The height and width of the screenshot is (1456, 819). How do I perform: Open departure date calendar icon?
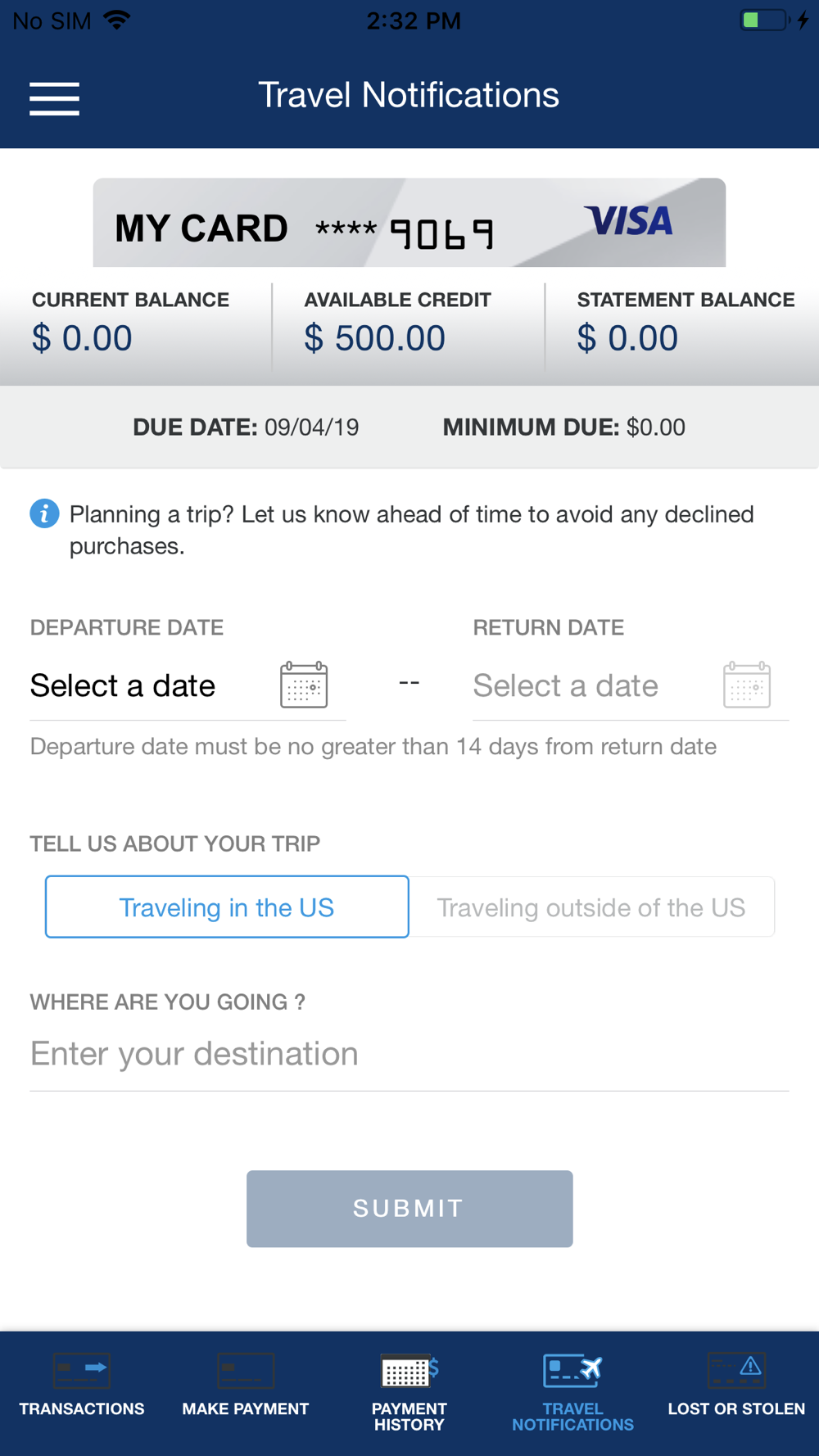pyautogui.click(x=304, y=685)
